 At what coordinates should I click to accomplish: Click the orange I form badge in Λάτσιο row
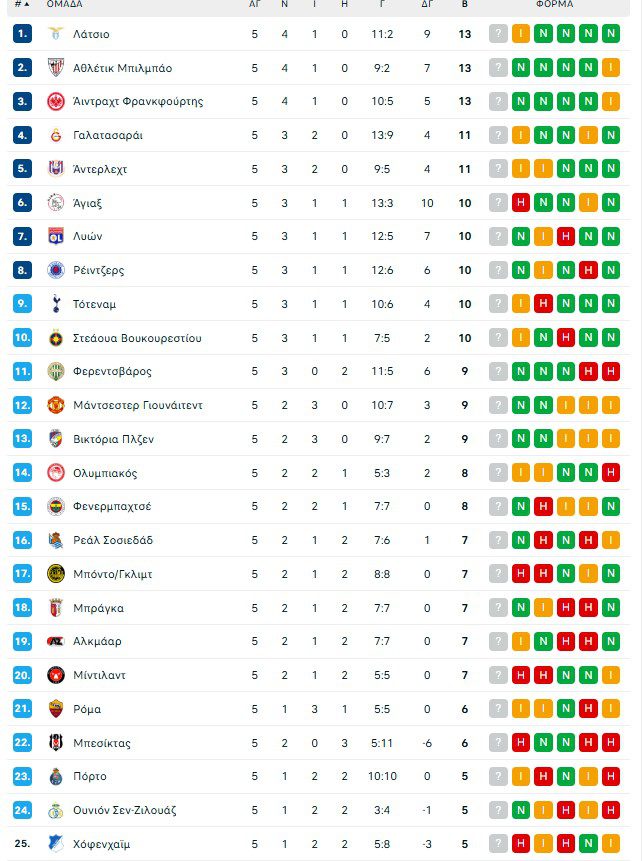click(521, 34)
